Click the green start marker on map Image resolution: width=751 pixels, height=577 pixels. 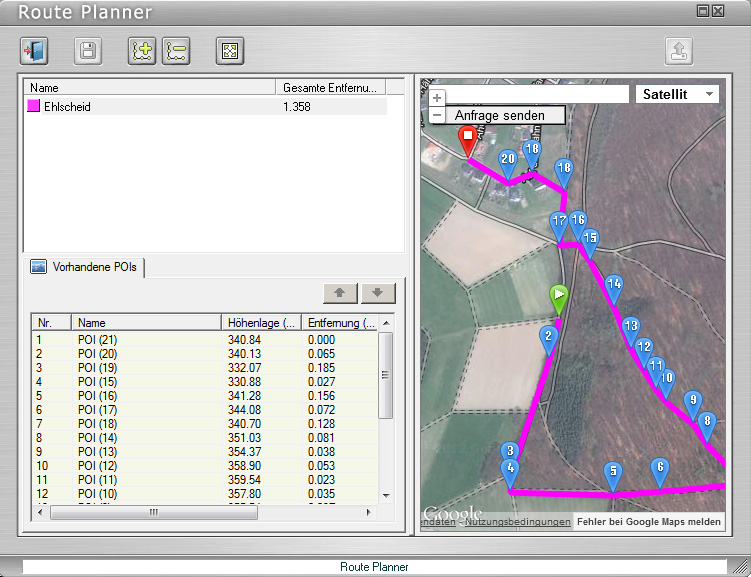[559, 296]
